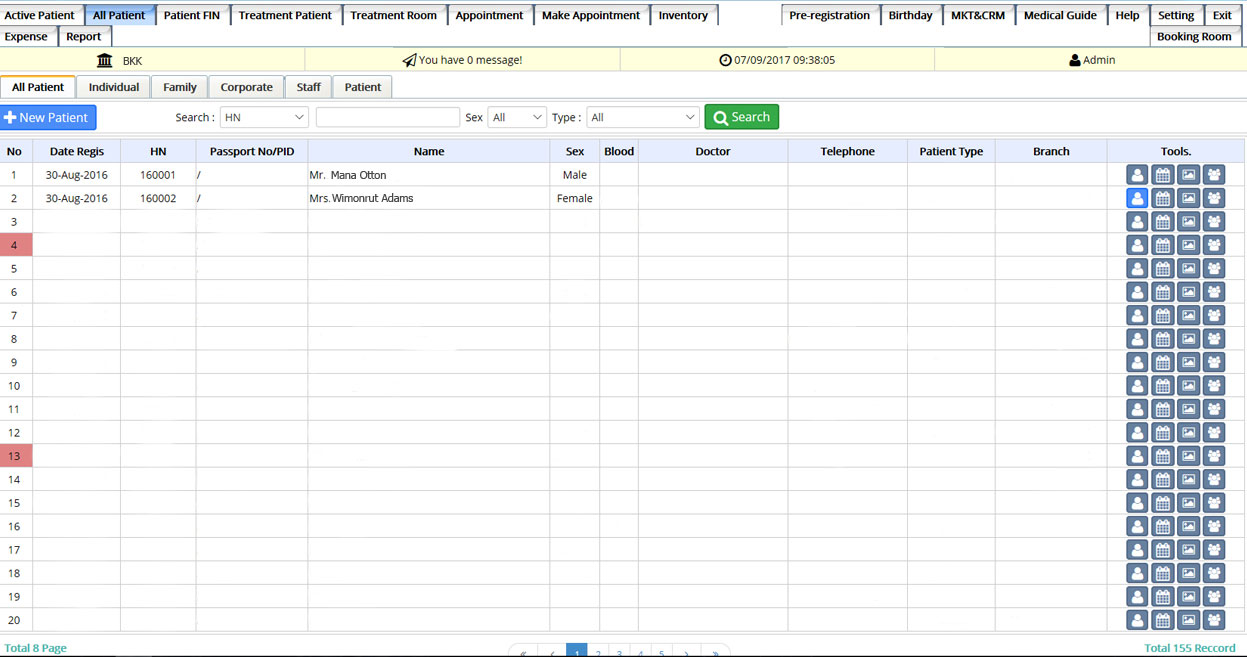Click profile icon in row 13
Image resolution: width=1247 pixels, height=657 pixels.
[x=1137, y=456]
